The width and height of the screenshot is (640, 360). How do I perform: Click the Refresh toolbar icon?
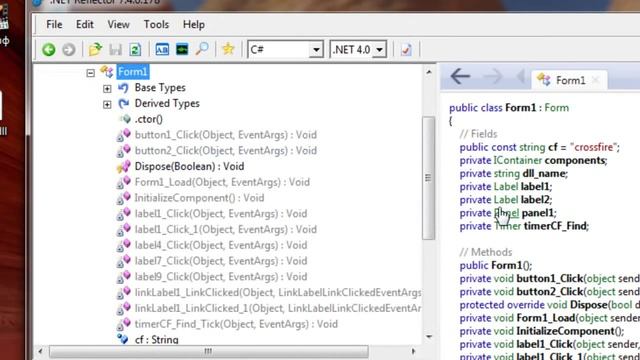tap(135, 50)
